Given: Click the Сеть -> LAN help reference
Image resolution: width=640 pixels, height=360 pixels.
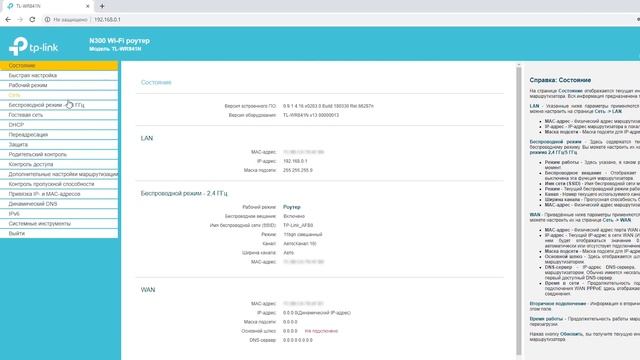Looking at the screenshot, I should 608,111.
